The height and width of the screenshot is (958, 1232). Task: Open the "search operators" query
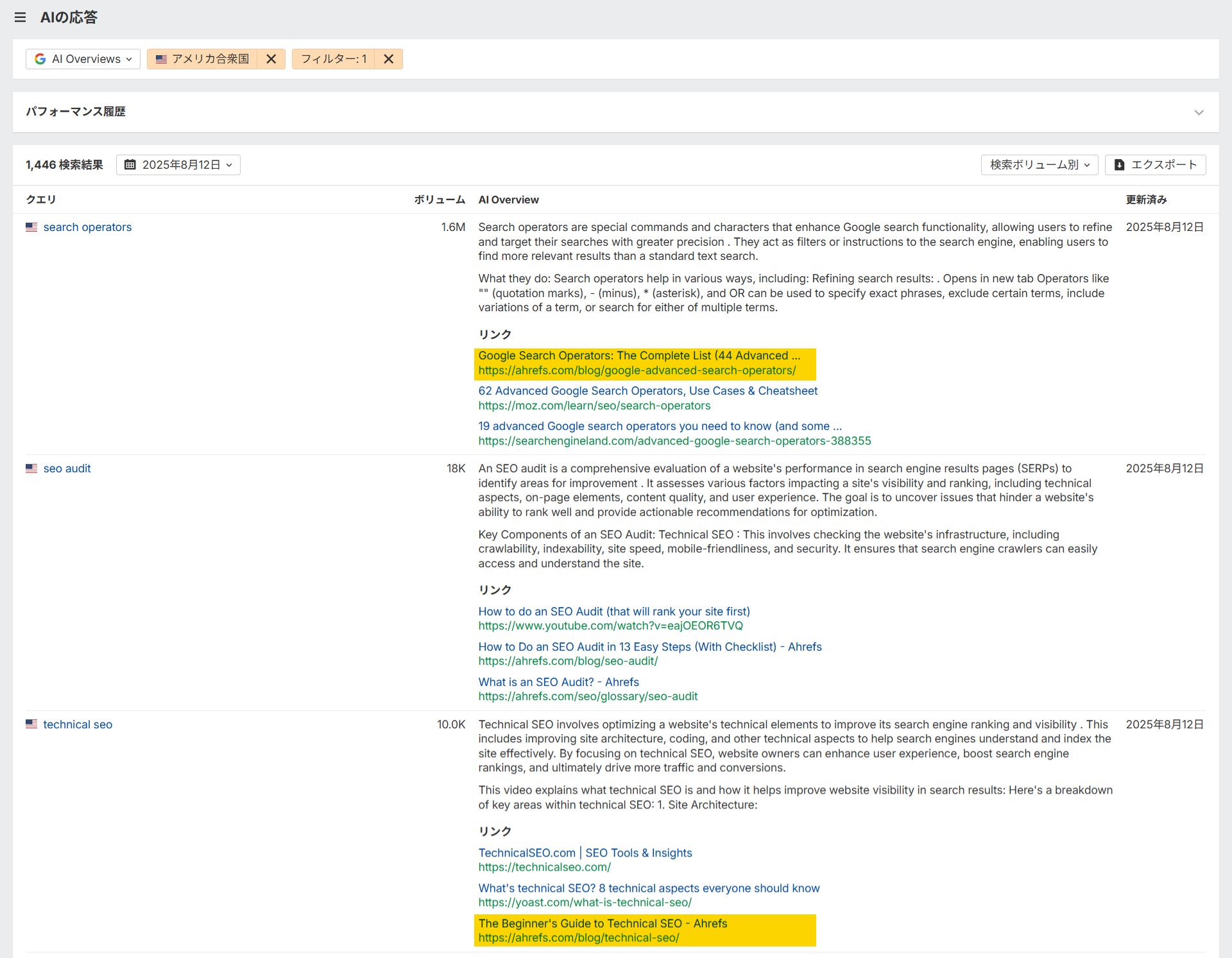pos(87,227)
